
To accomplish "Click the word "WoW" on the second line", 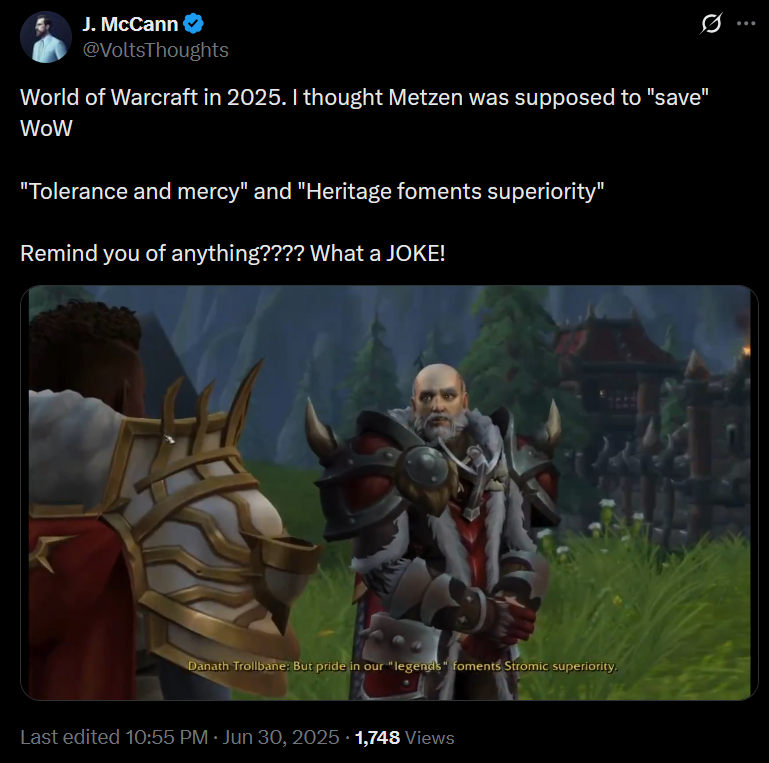I will pos(46,128).
